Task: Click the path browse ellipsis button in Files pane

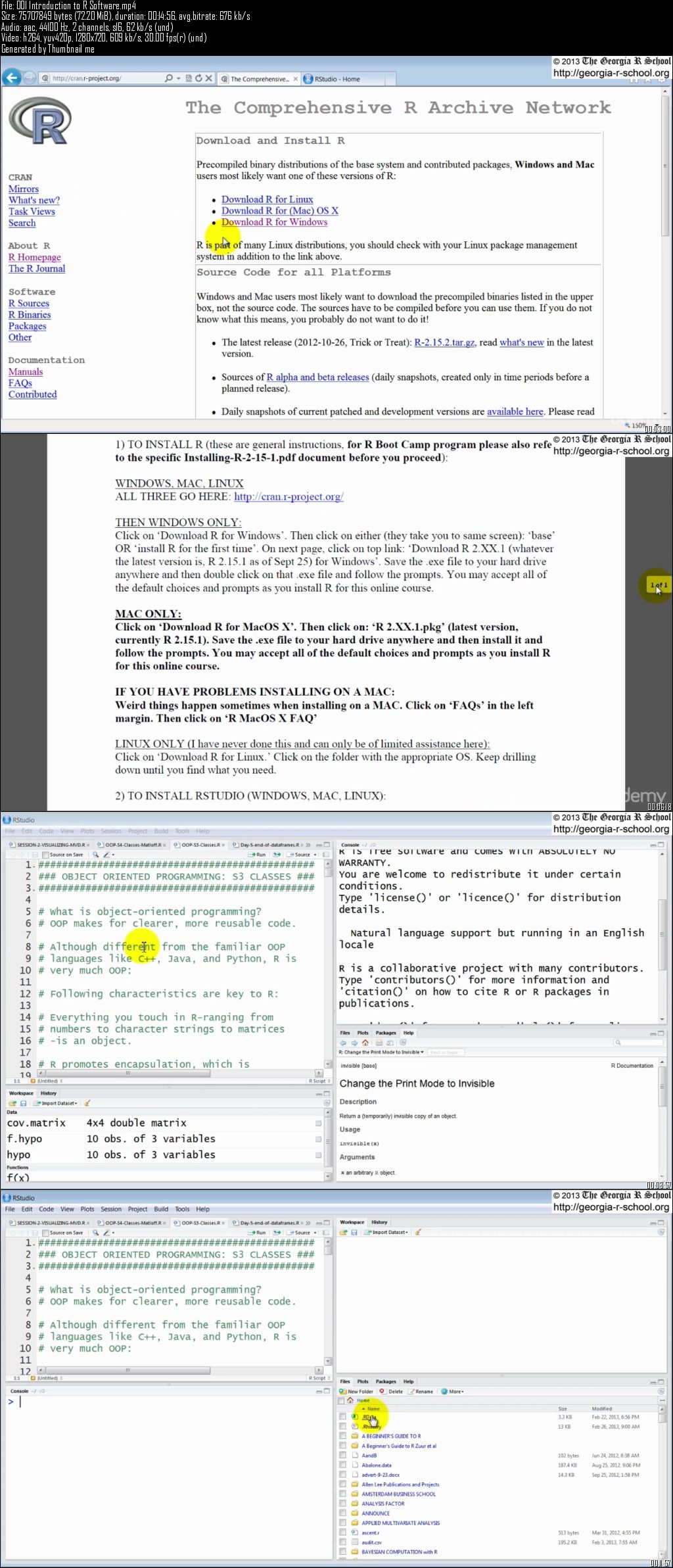Action: click(661, 1400)
